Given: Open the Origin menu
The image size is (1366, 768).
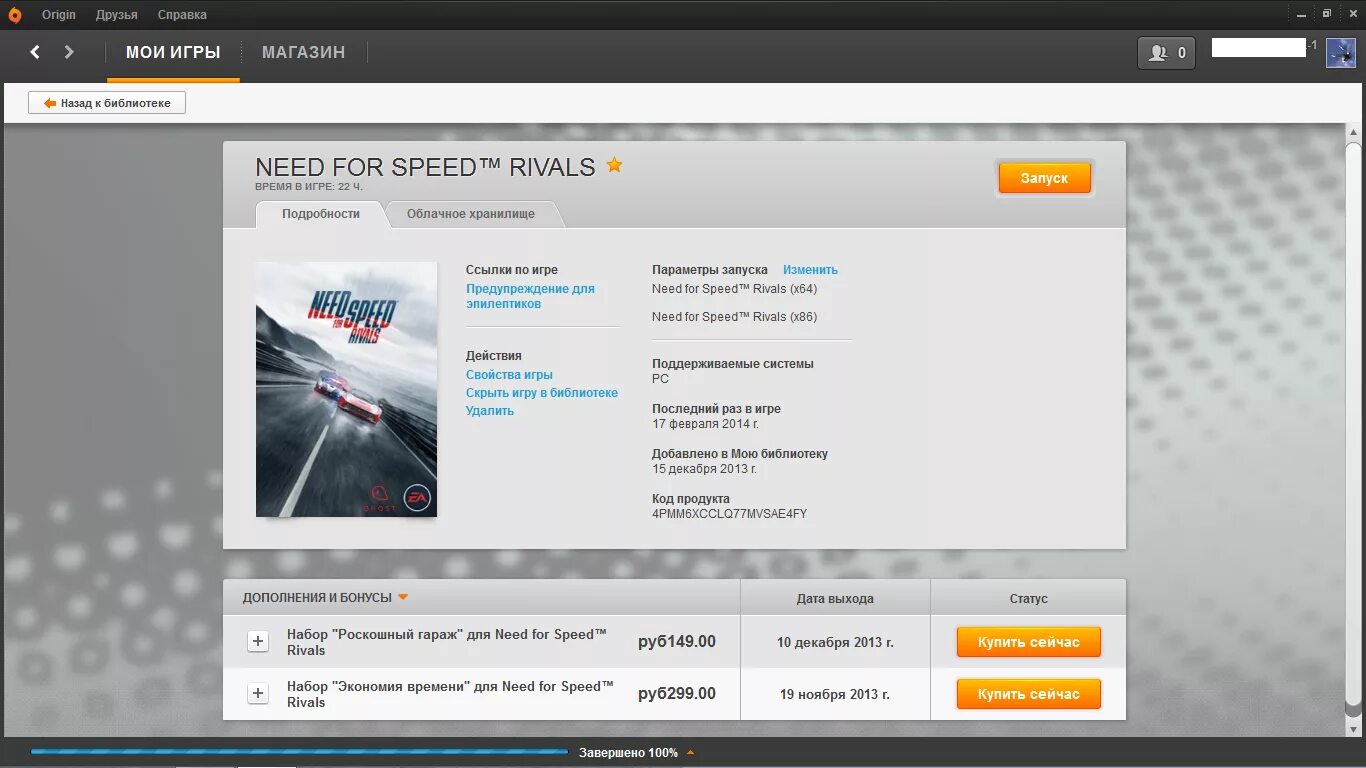Looking at the screenshot, I should tap(59, 15).
